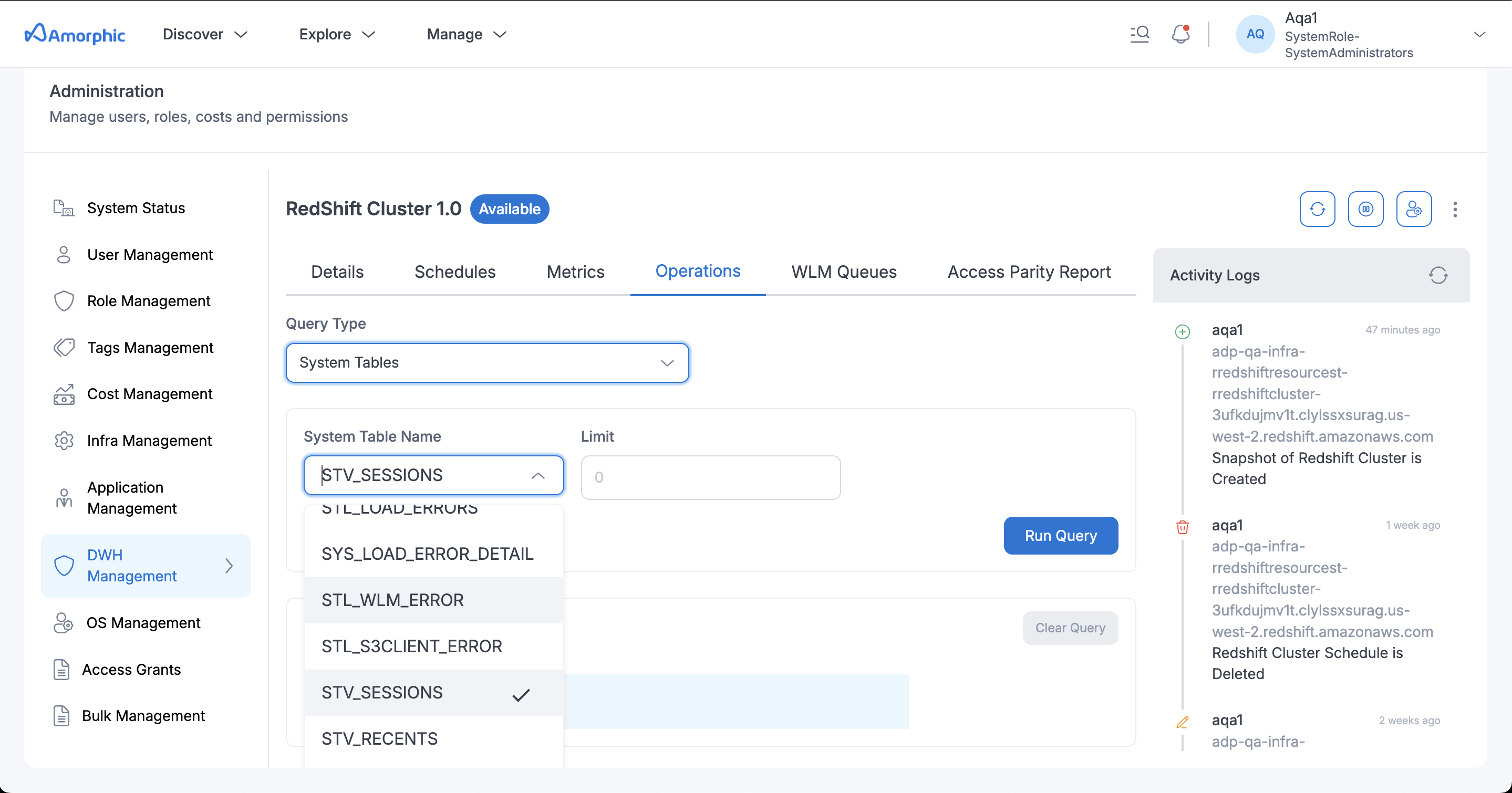Switch to the Metrics tab
The image size is (1512, 793).
click(x=575, y=272)
